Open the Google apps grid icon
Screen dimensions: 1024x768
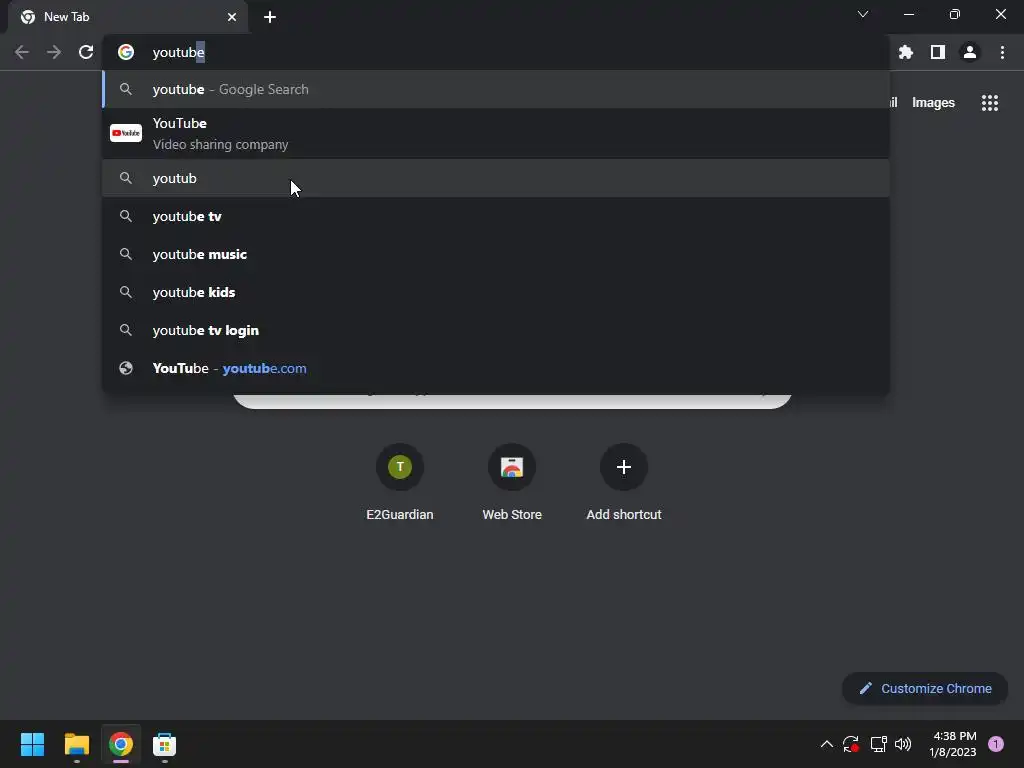click(x=990, y=103)
